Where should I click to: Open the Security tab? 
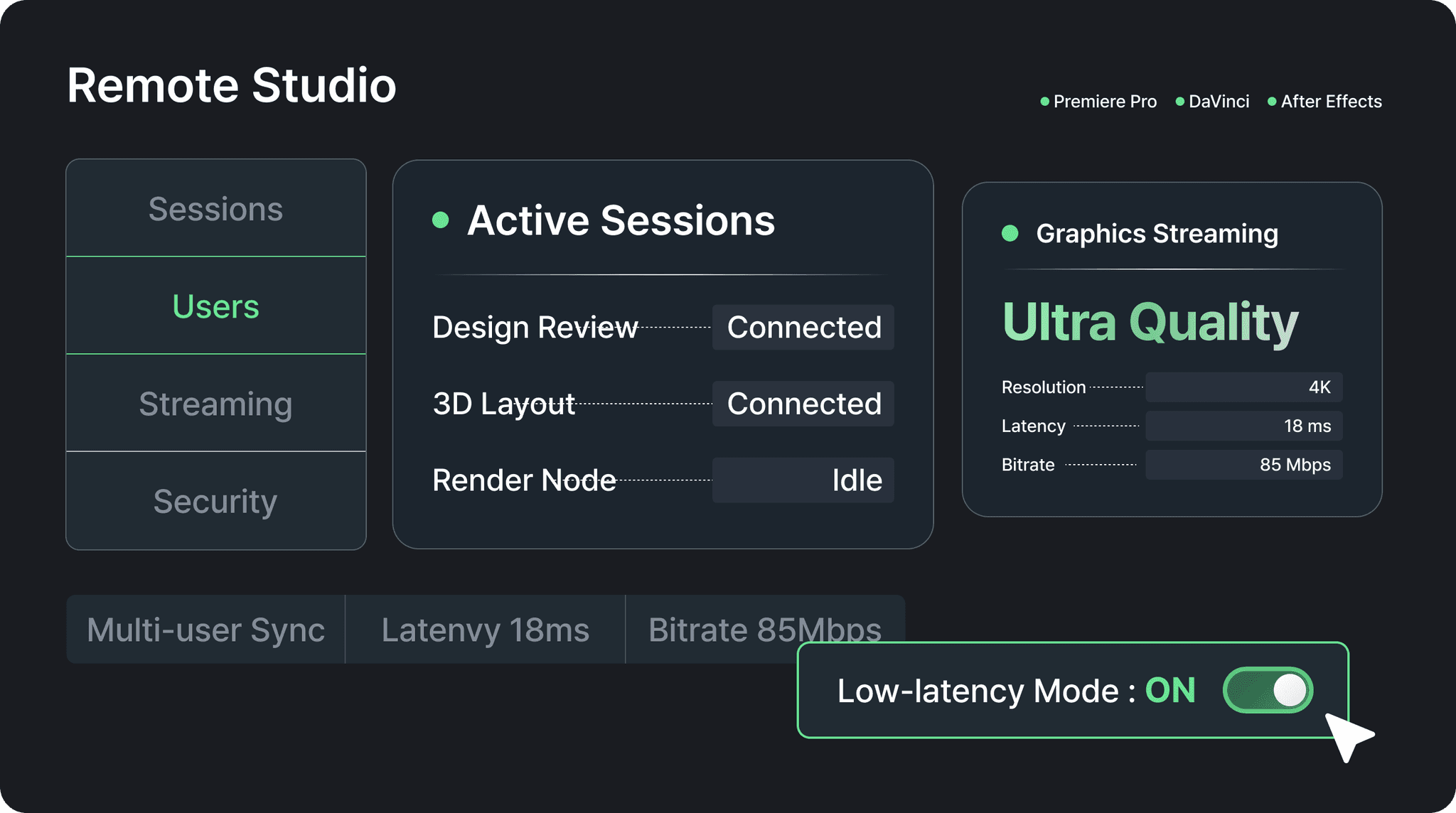tap(215, 501)
